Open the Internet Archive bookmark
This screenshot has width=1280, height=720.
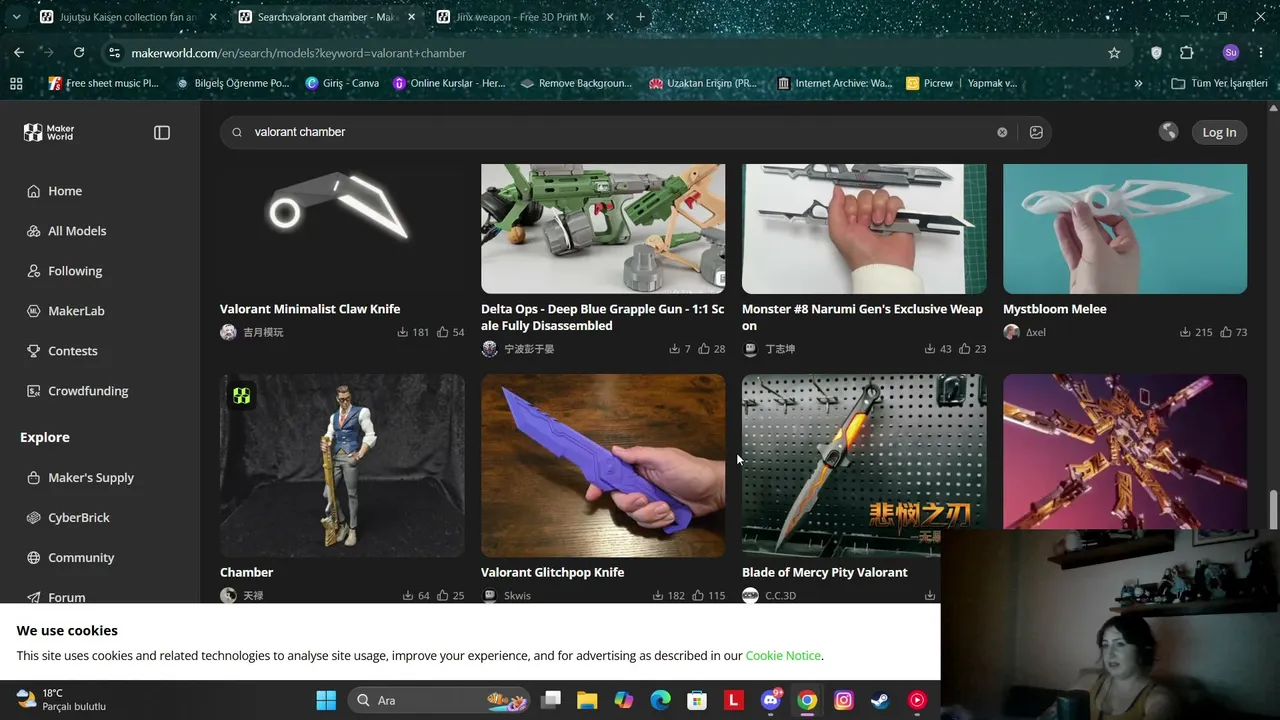[834, 83]
